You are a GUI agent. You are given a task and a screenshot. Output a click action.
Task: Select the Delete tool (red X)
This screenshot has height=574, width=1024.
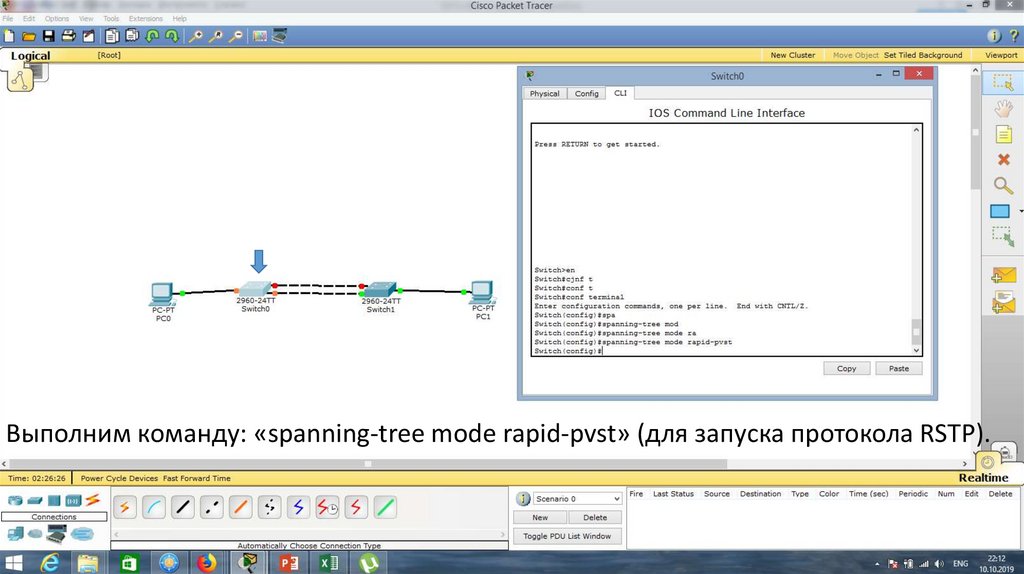(x=1003, y=159)
